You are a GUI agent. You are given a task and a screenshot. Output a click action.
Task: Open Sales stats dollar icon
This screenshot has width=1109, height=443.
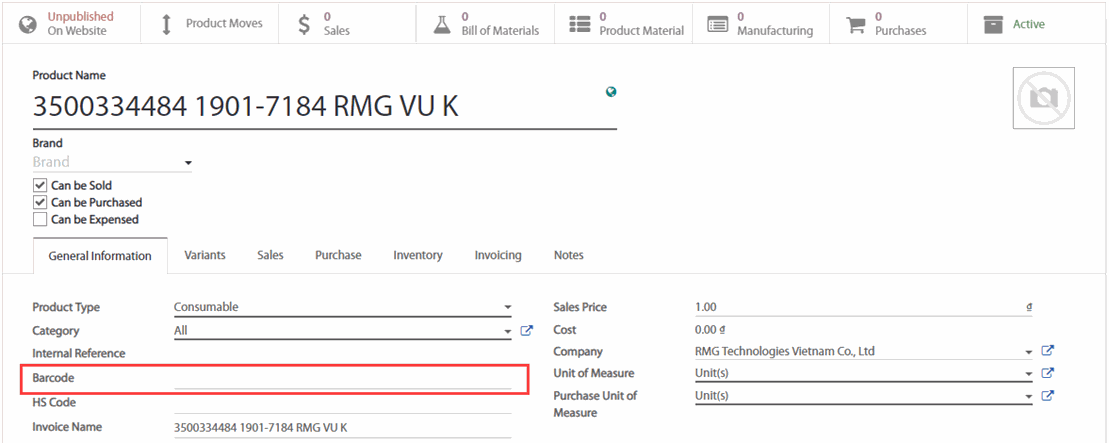point(305,24)
